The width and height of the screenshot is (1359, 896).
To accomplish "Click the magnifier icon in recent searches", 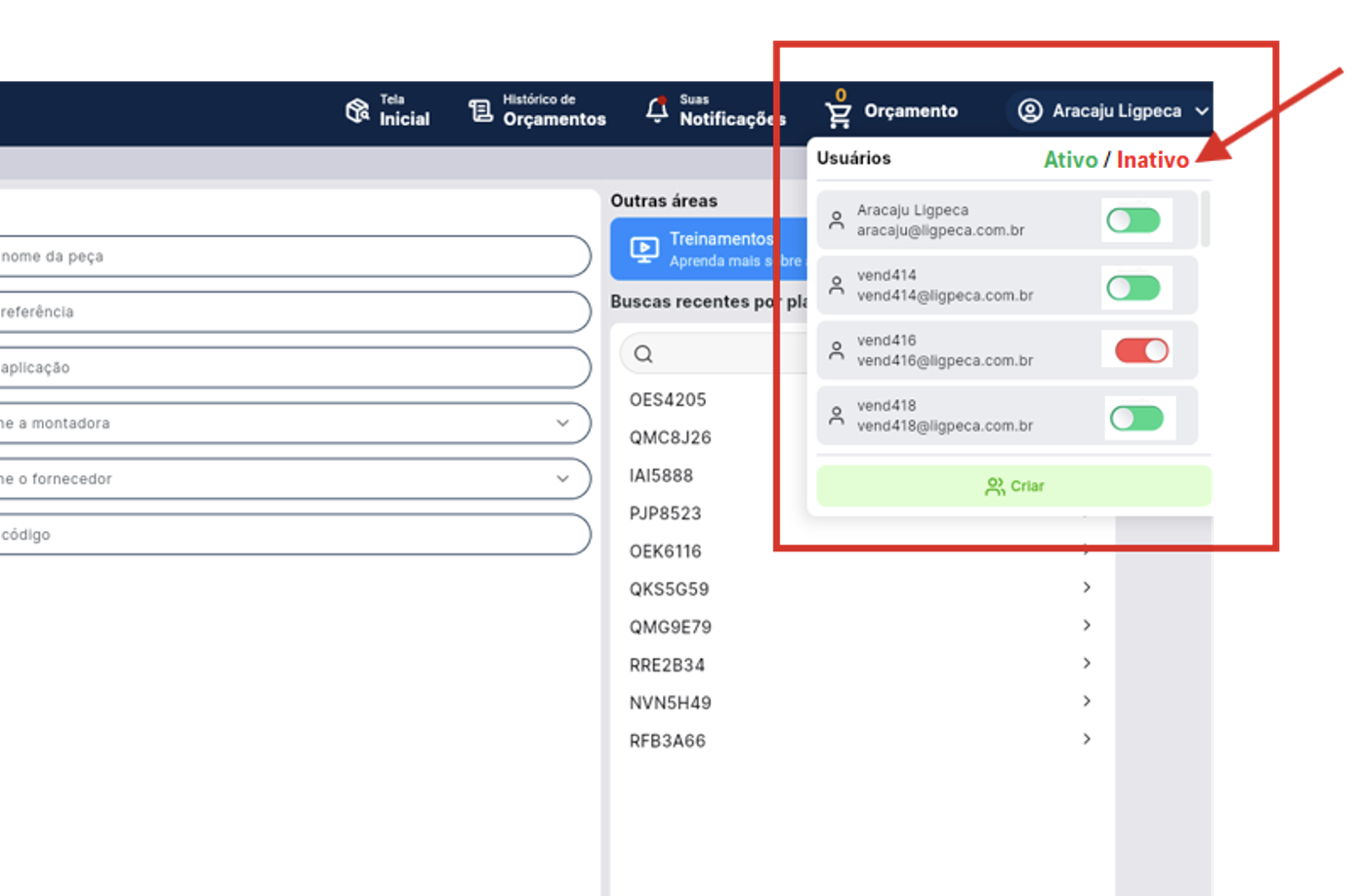I will click(x=643, y=354).
